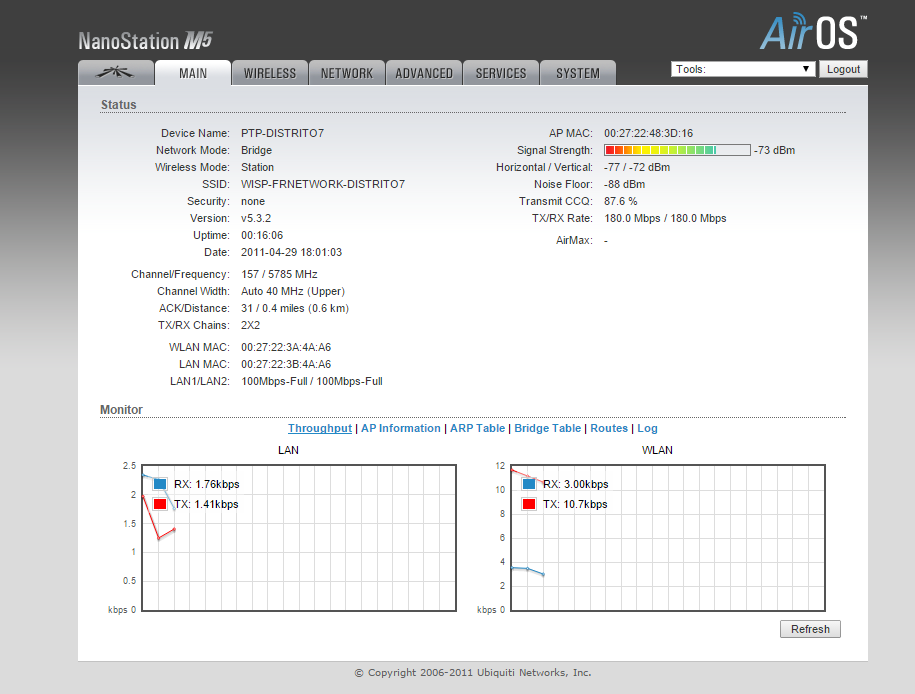Click the NanoStation M5 logo

[145, 41]
